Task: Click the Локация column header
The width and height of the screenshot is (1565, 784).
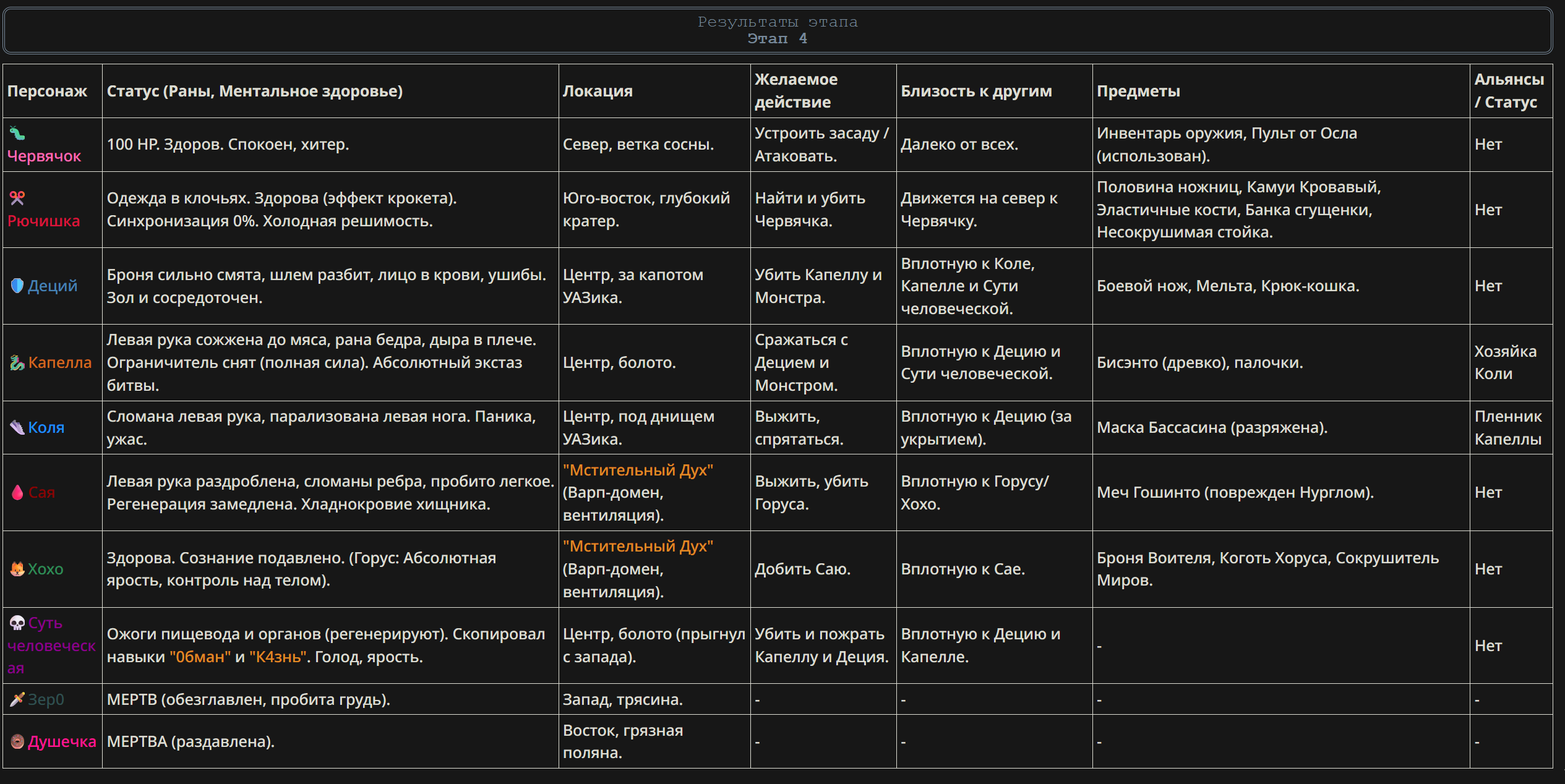Action: pos(598,91)
